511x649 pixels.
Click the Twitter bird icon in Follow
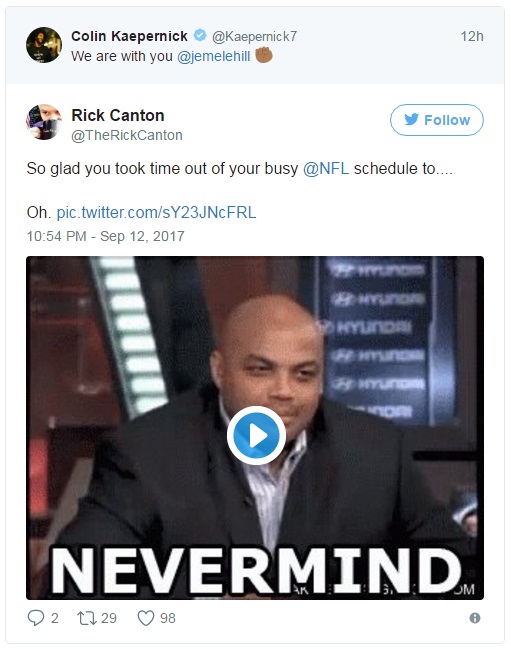[411, 120]
